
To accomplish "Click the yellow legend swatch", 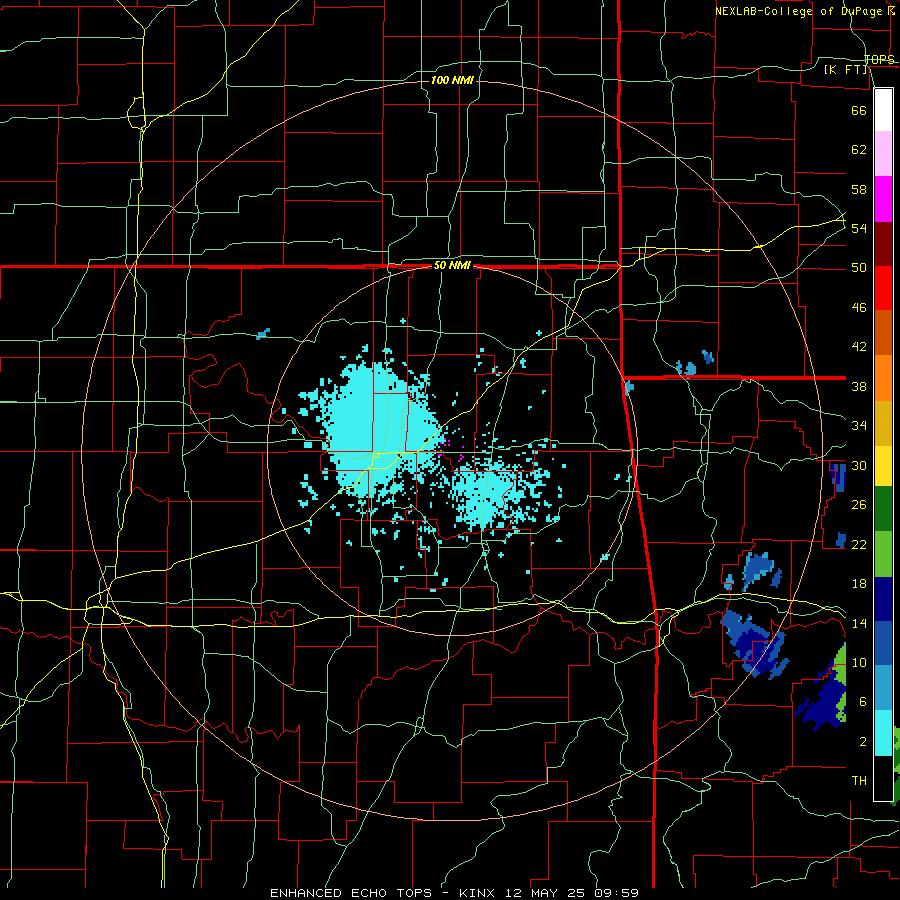I will tap(883, 466).
